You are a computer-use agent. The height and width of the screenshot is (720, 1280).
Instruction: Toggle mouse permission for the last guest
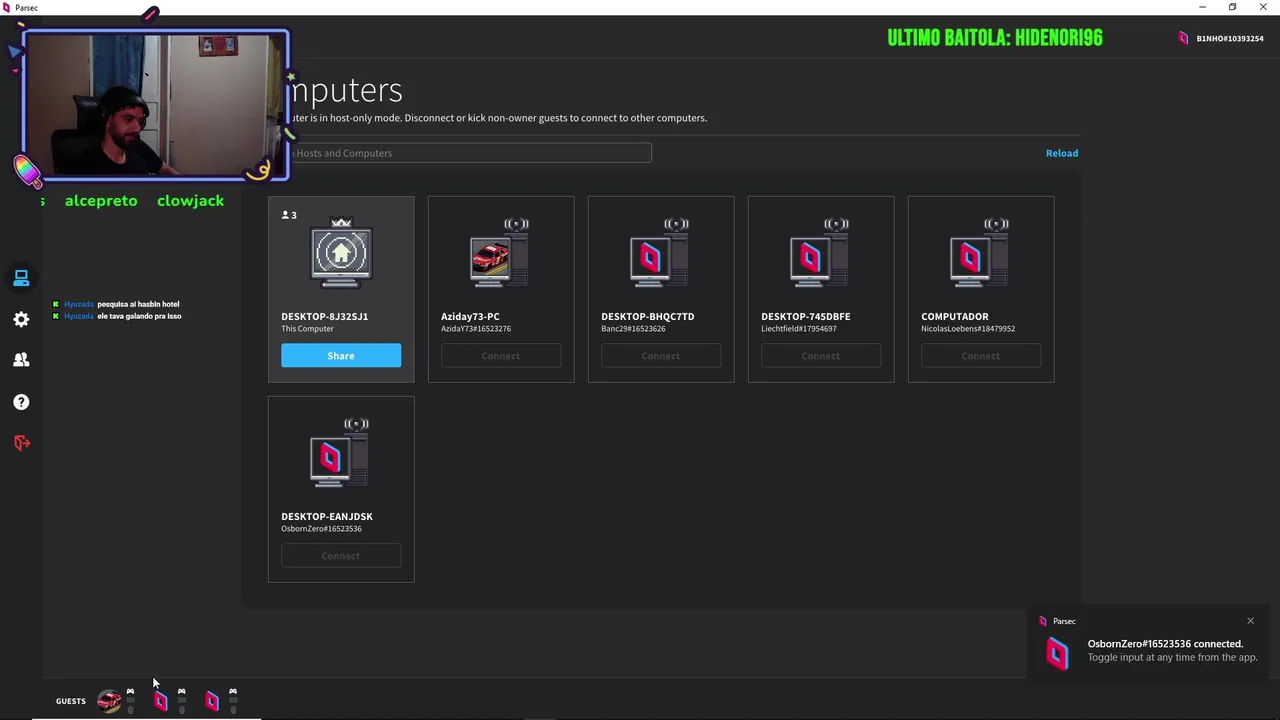(x=233, y=710)
